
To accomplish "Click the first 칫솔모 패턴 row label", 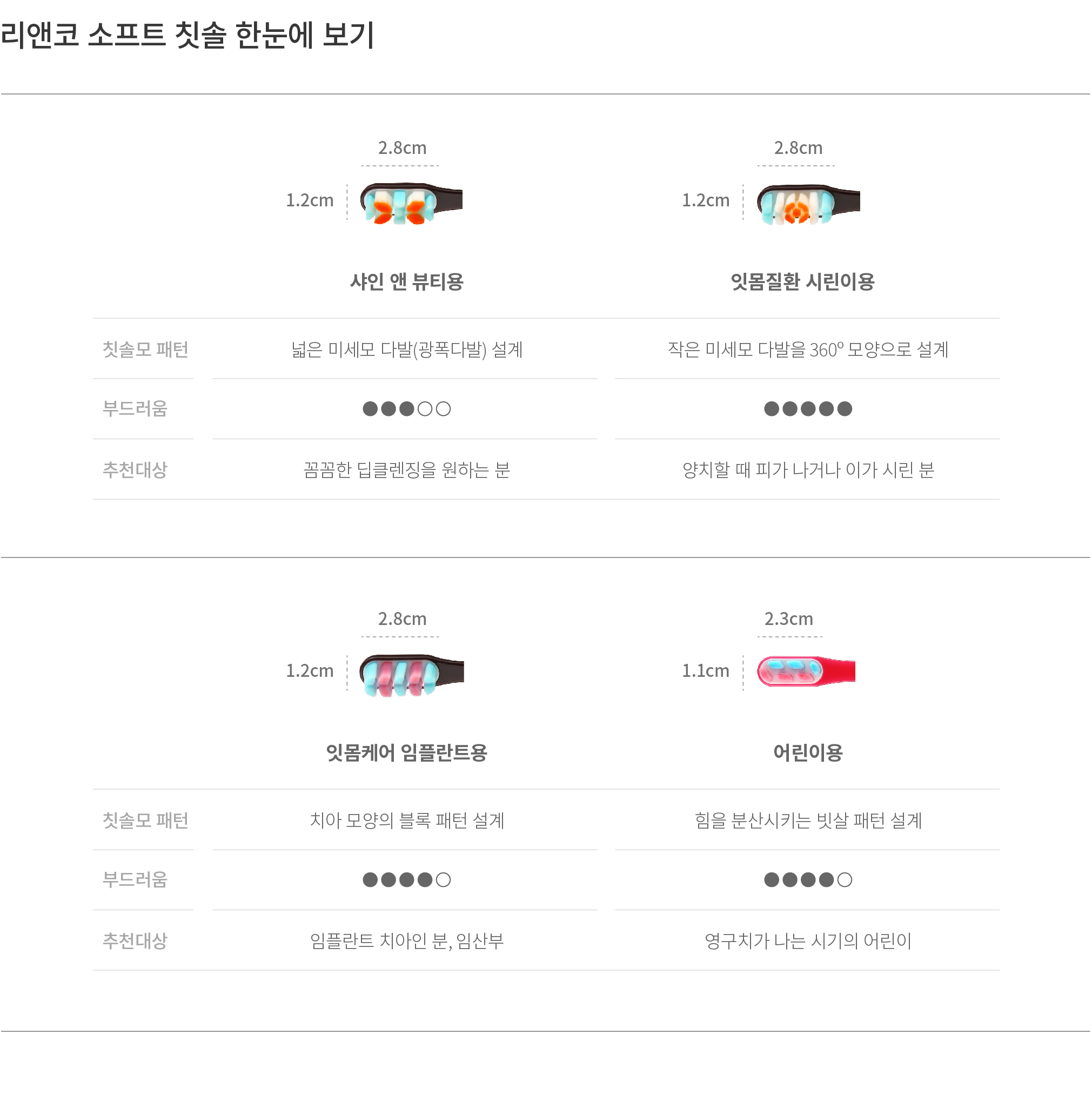I will point(145,349).
